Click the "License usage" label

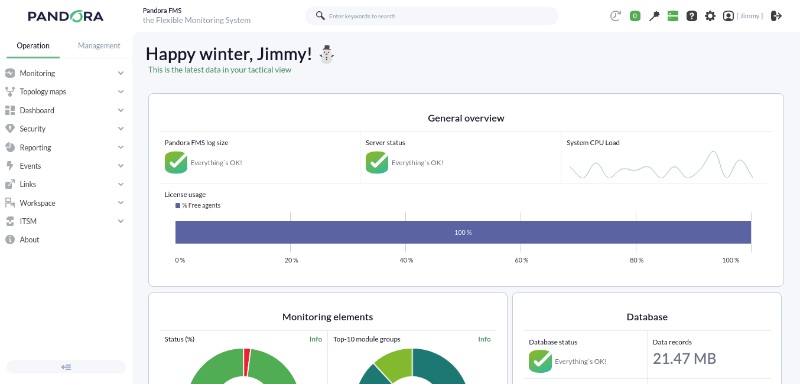tap(185, 194)
